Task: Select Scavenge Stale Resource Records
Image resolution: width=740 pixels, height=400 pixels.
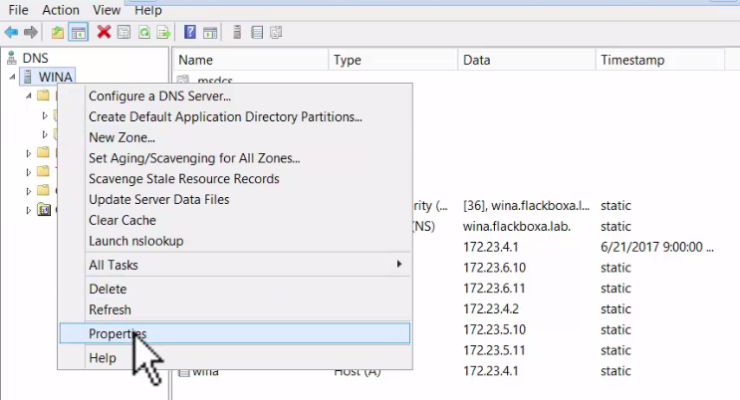Action: point(183,179)
